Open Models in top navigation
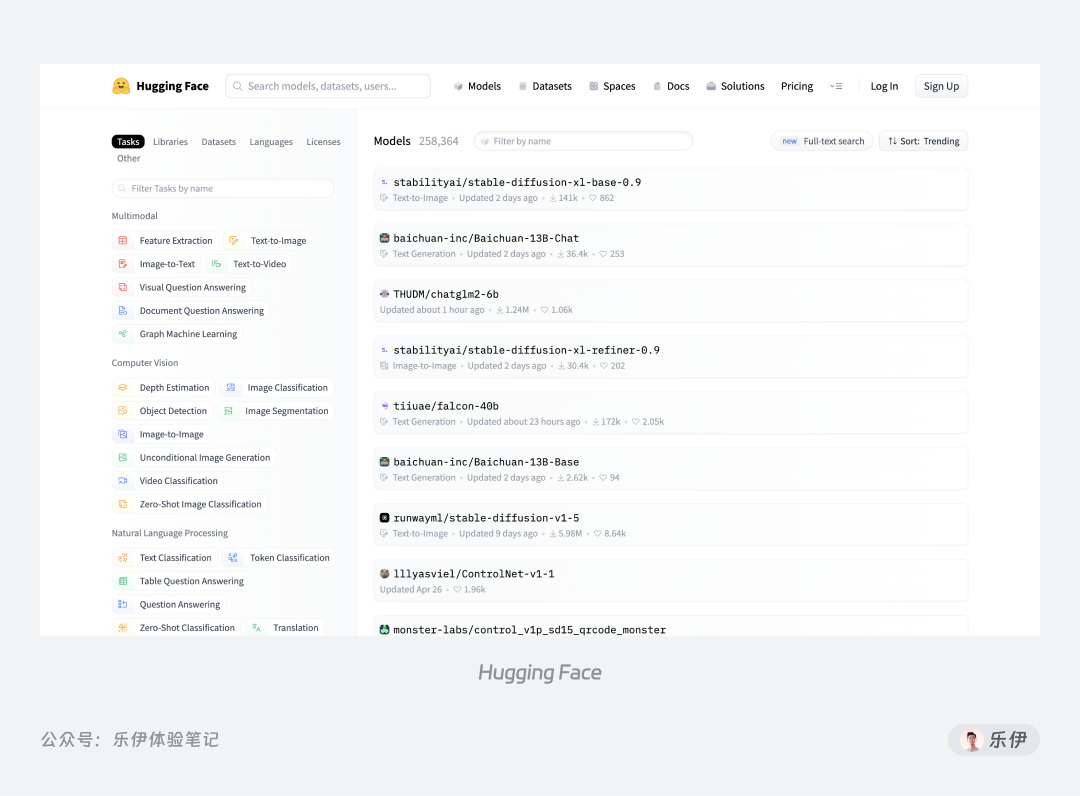 point(477,86)
